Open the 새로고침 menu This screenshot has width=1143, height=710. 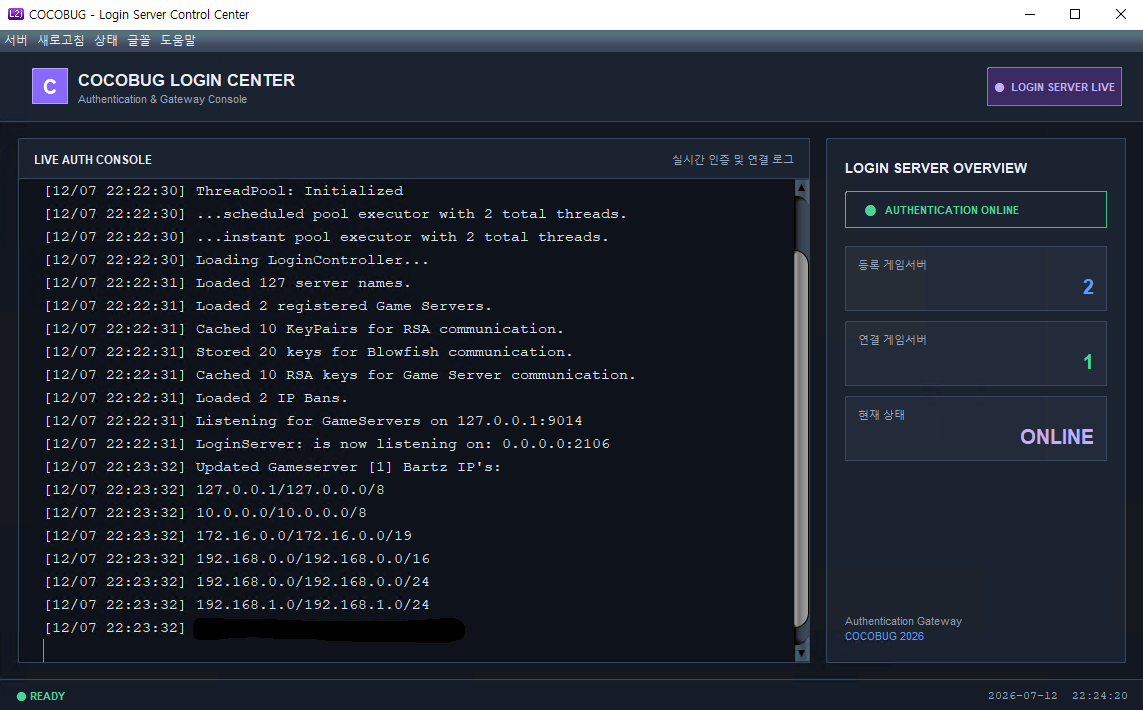point(61,40)
